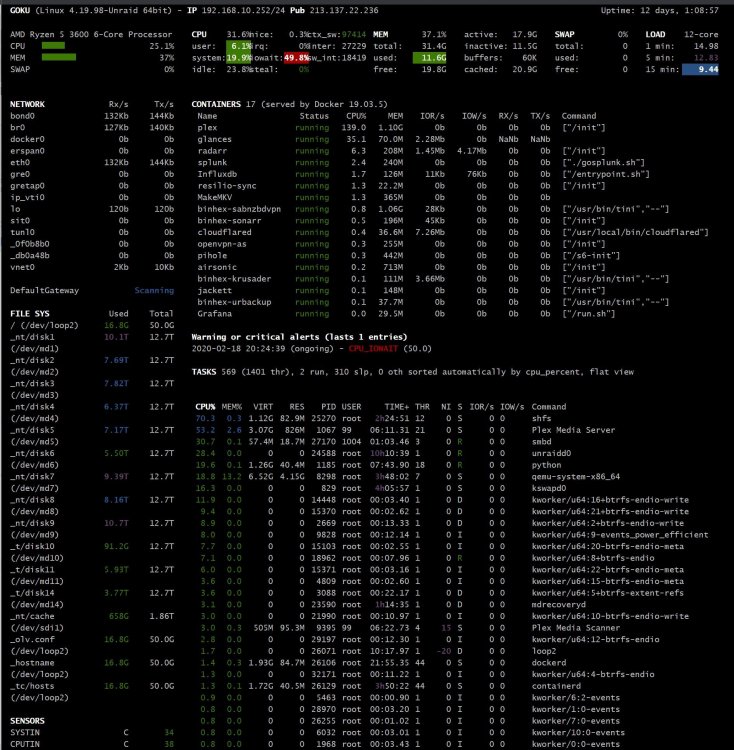
Task: Click the DefaultGateway Scanning status
Action: pos(154,290)
